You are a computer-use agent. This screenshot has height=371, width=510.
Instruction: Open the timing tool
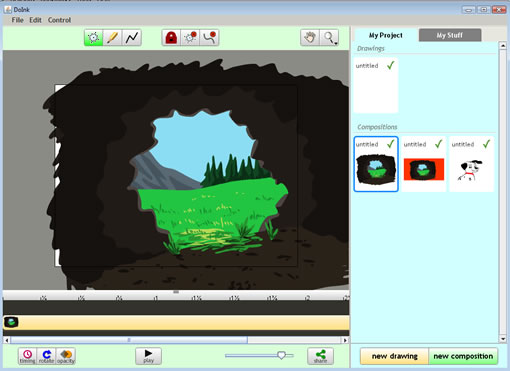point(27,356)
